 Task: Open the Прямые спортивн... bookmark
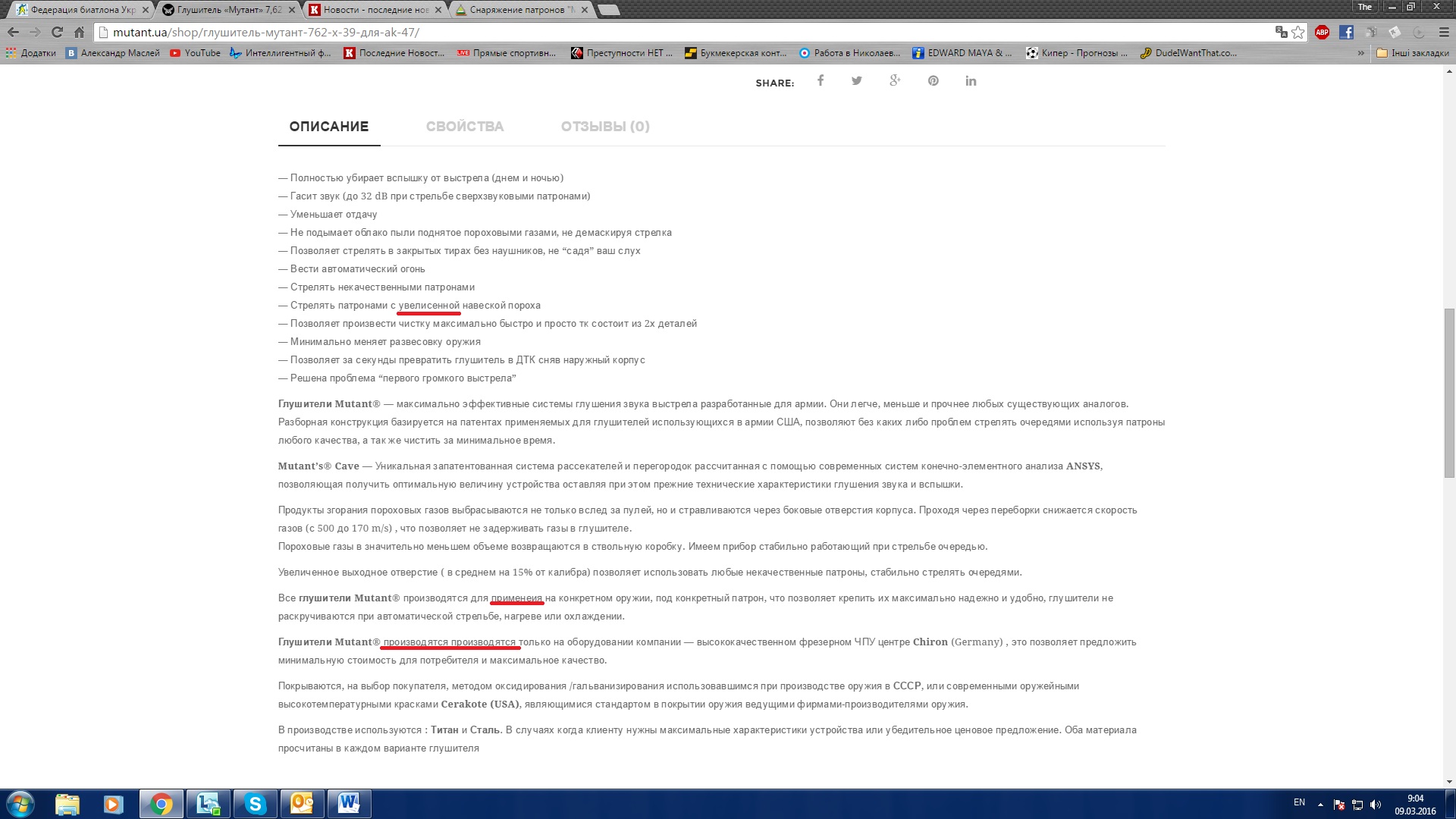tap(507, 53)
